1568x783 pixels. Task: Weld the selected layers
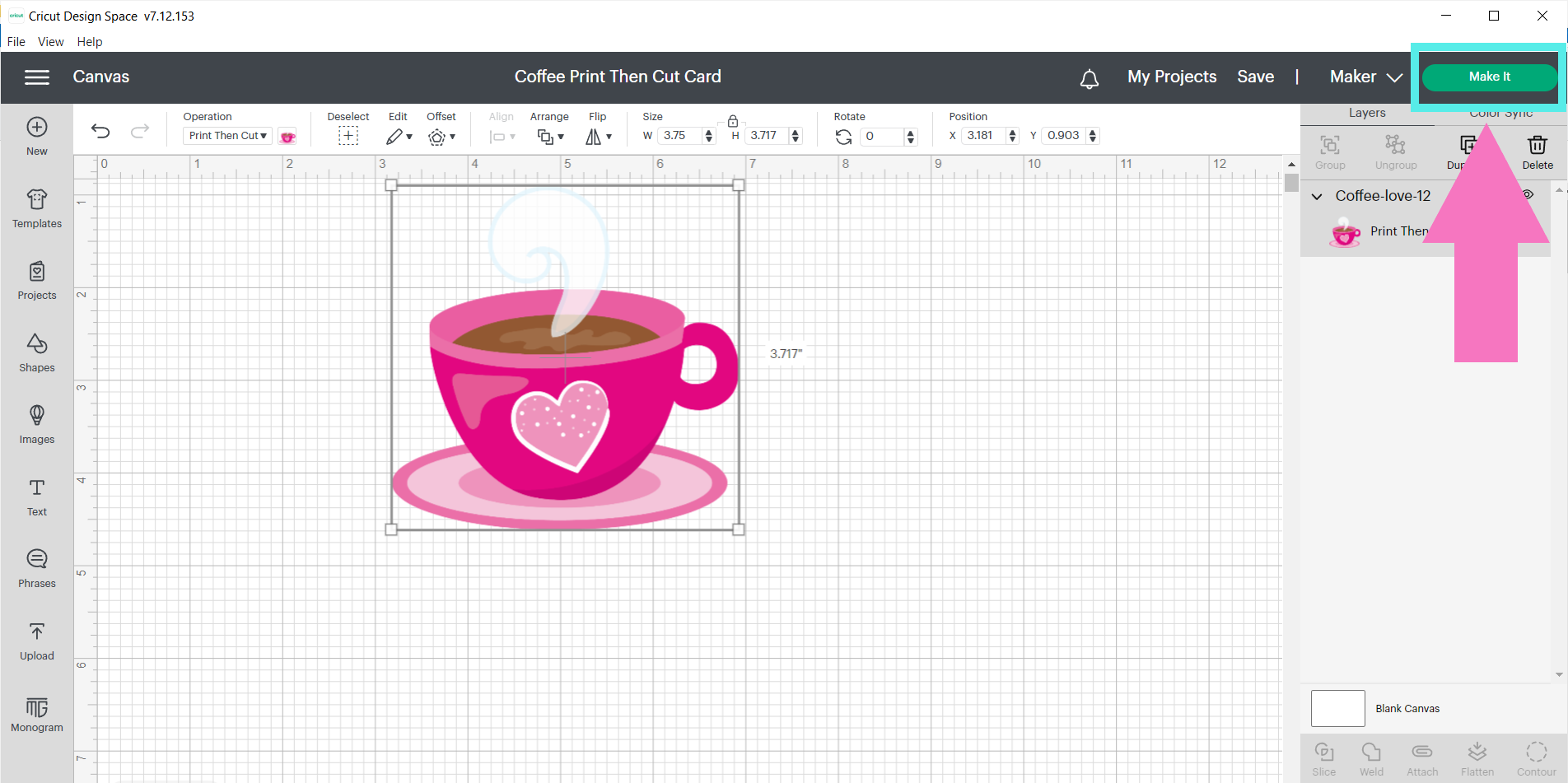[x=1371, y=755]
